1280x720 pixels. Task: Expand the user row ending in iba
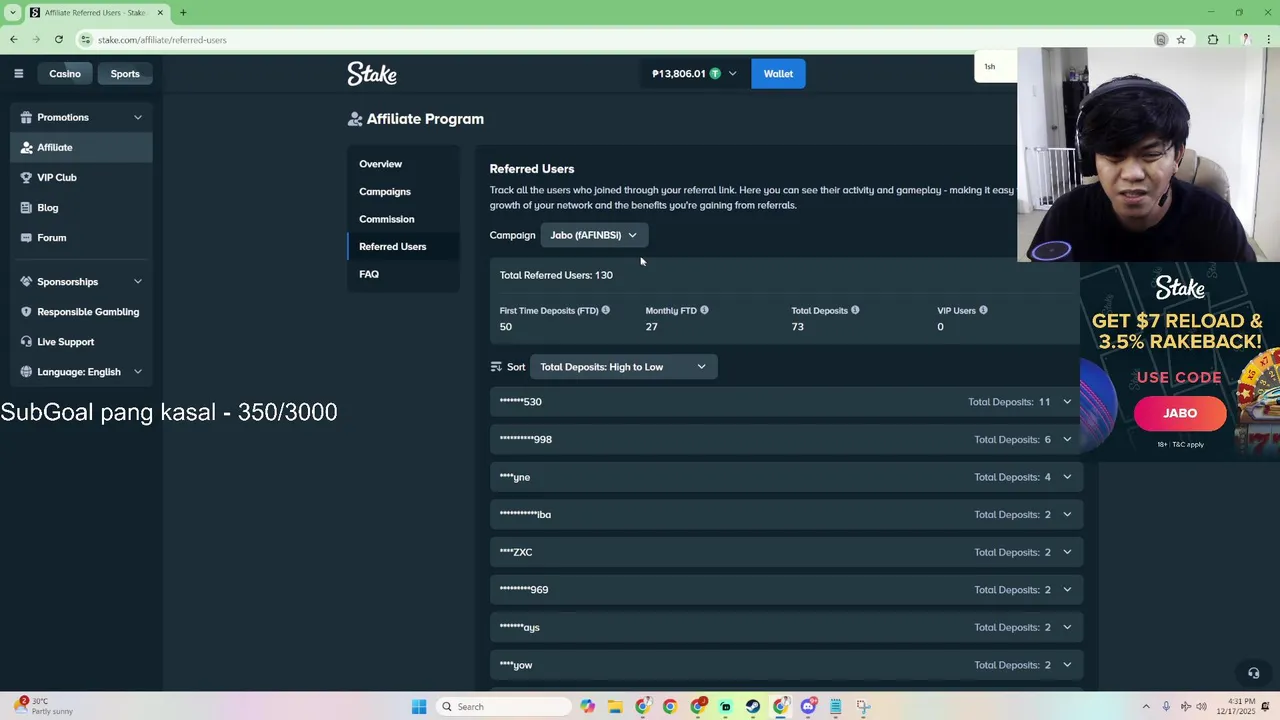(x=786, y=514)
